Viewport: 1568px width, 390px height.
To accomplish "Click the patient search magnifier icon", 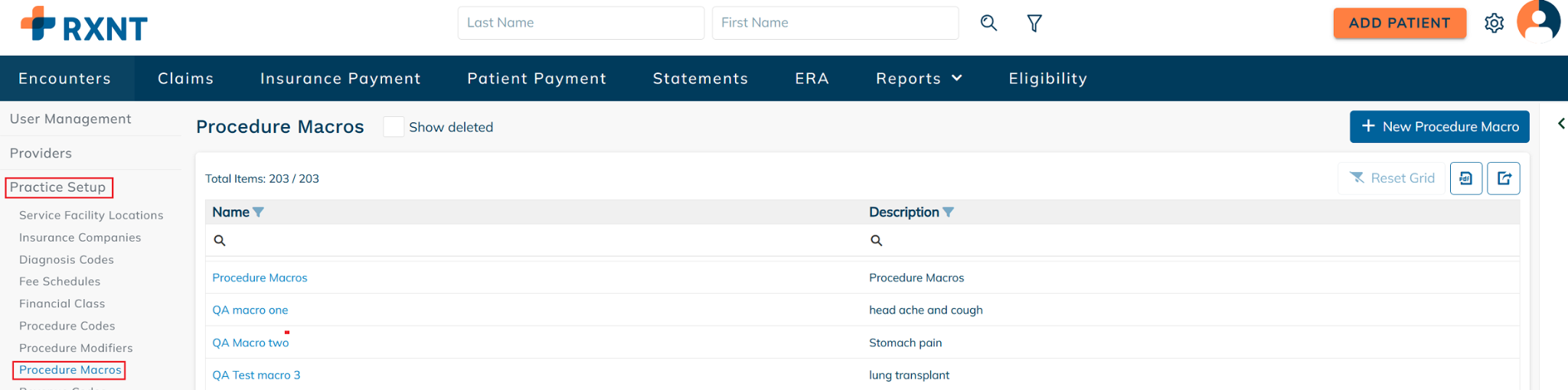I will pos(988,23).
